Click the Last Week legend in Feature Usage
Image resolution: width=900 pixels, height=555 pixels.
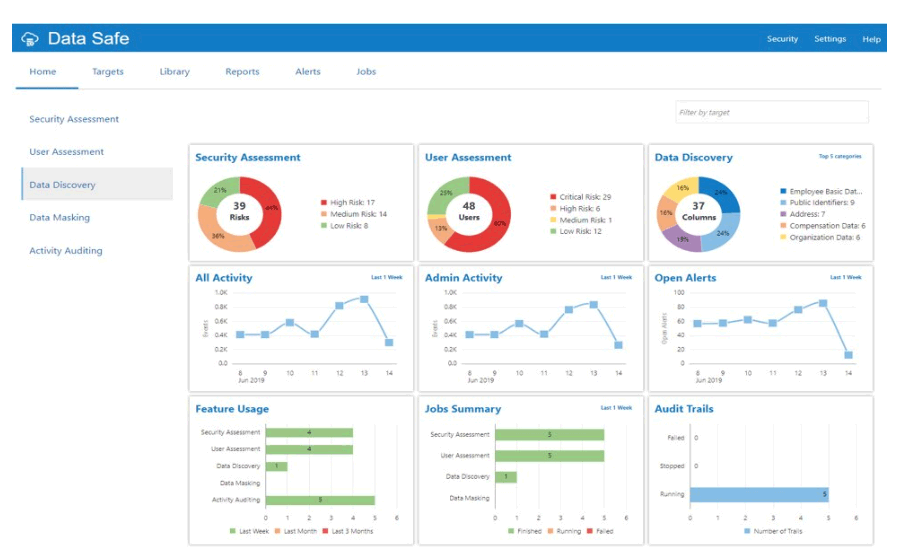pos(249,531)
